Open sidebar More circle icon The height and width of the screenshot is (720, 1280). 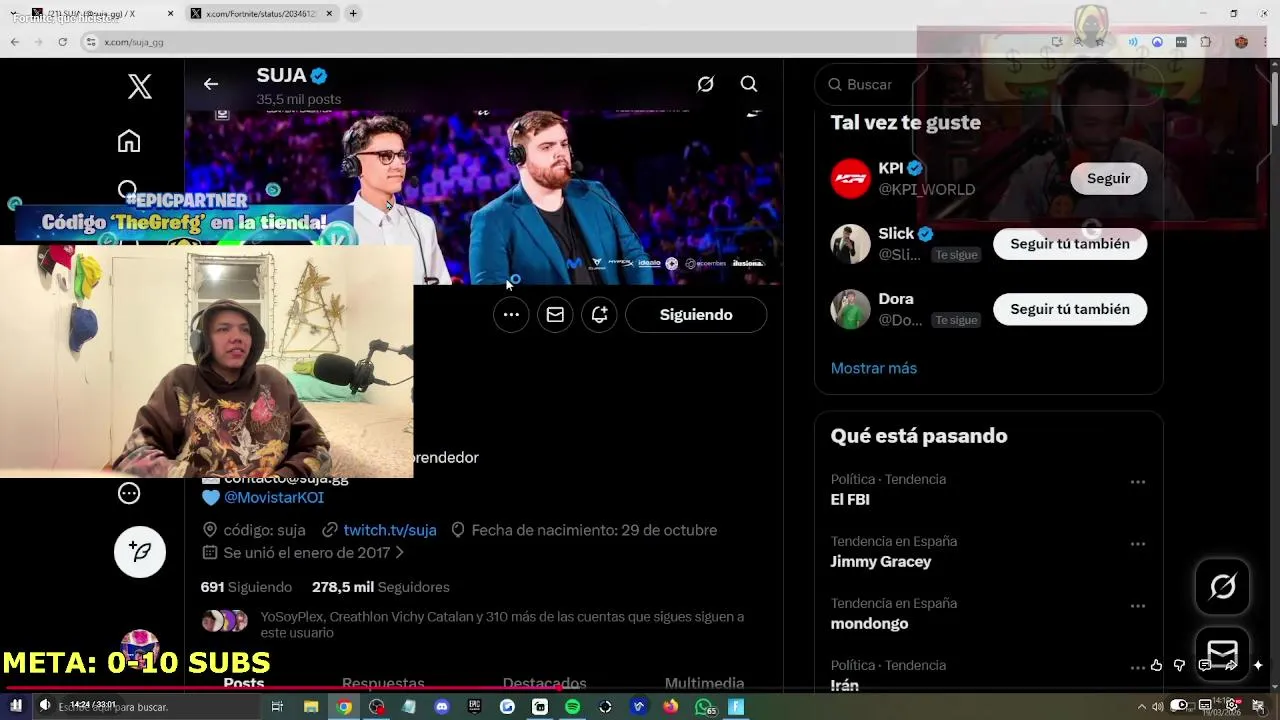(129, 493)
